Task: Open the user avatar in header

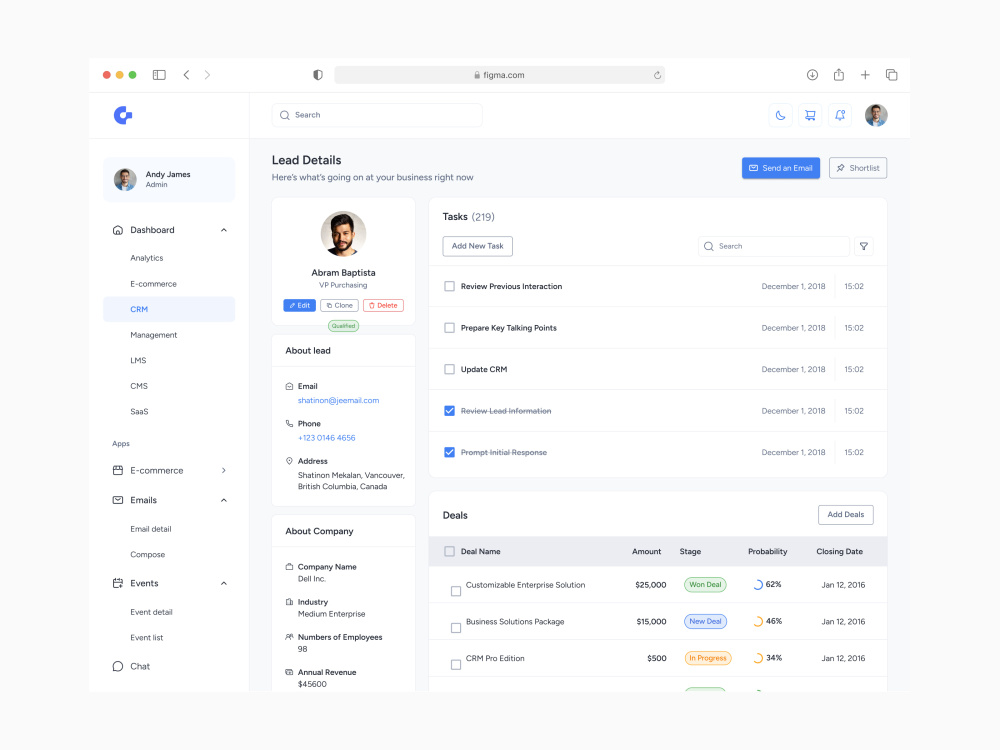Action: [x=876, y=115]
